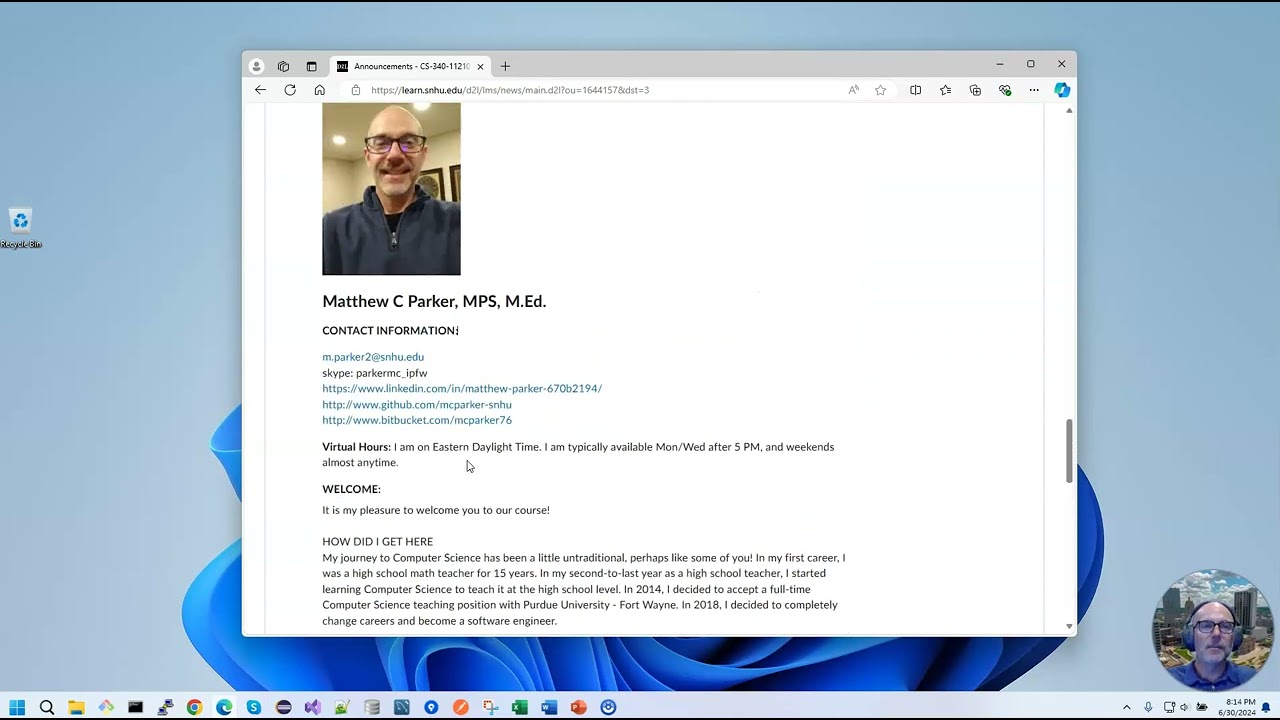
Task: Open the Copilot sidebar icon
Action: tap(1062, 90)
